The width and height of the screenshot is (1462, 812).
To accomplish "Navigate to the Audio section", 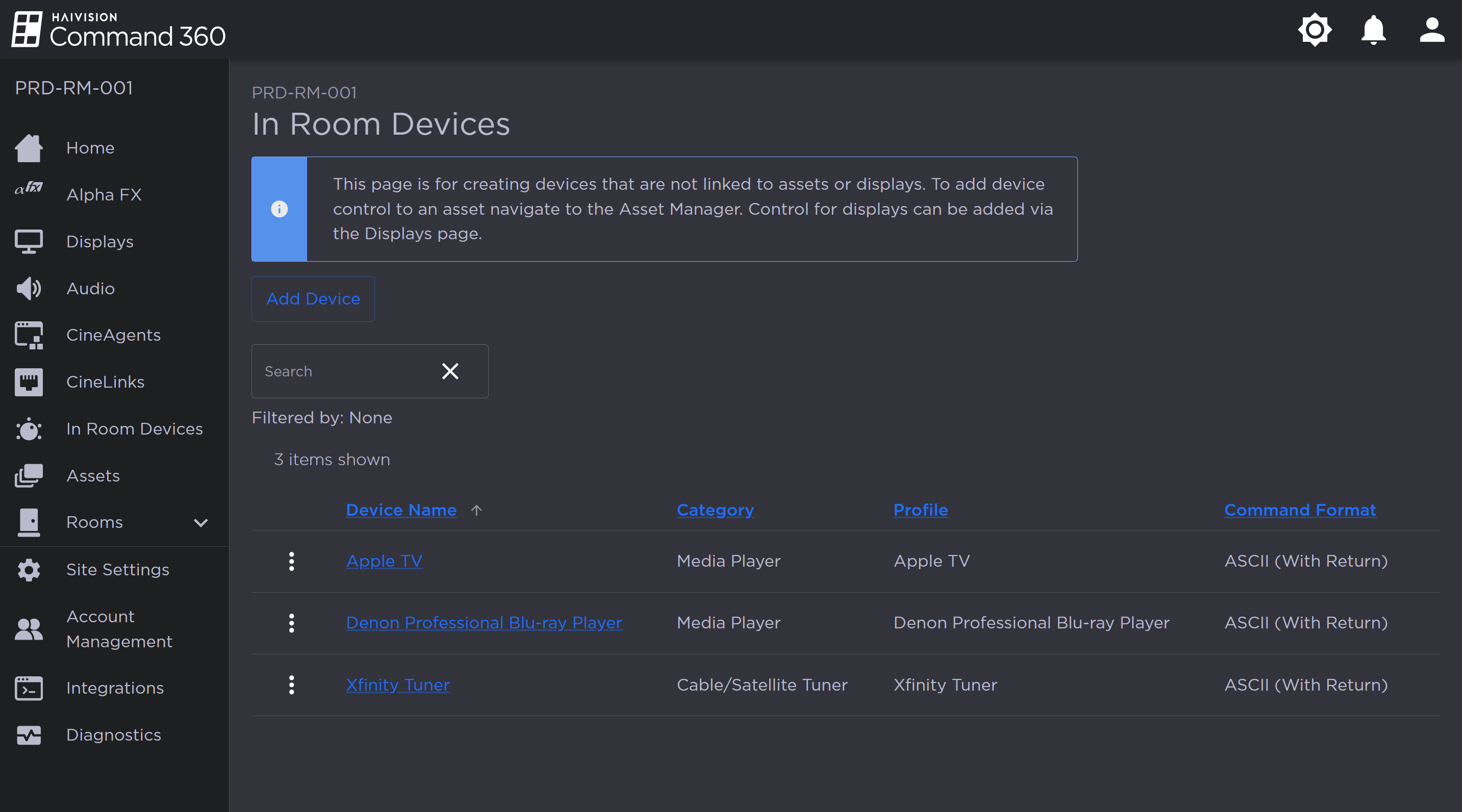I will click(x=91, y=288).
